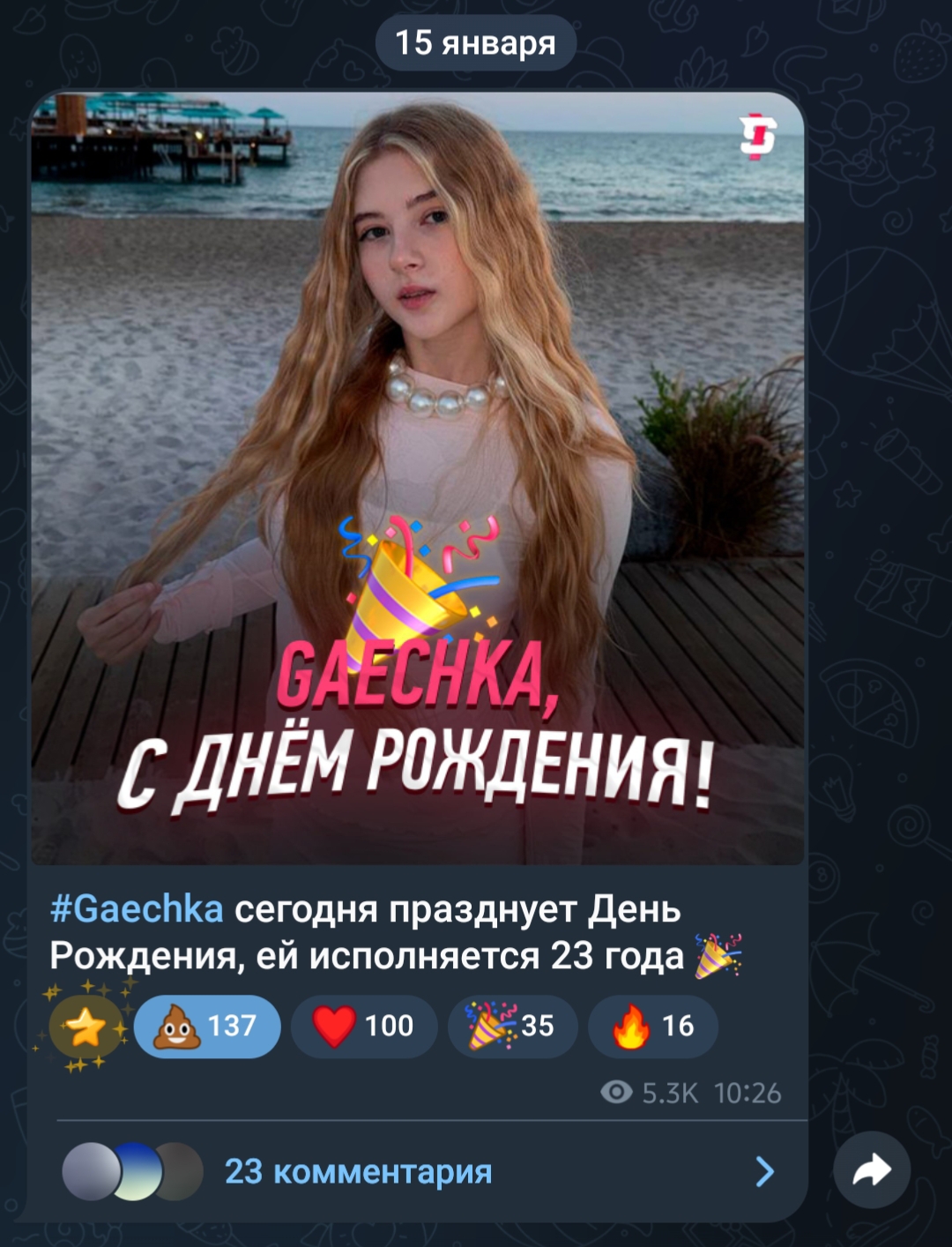The height and width of the screenshot is (1247, 952).
Task: Toggle the party popper reaction with 35
Action: pyautogui.click(x=513, y=1026)
